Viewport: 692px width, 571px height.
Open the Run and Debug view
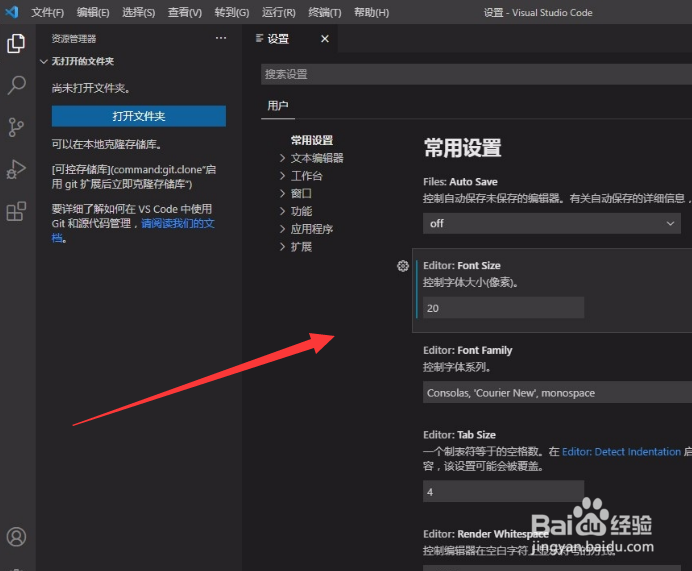click(16, 169)
